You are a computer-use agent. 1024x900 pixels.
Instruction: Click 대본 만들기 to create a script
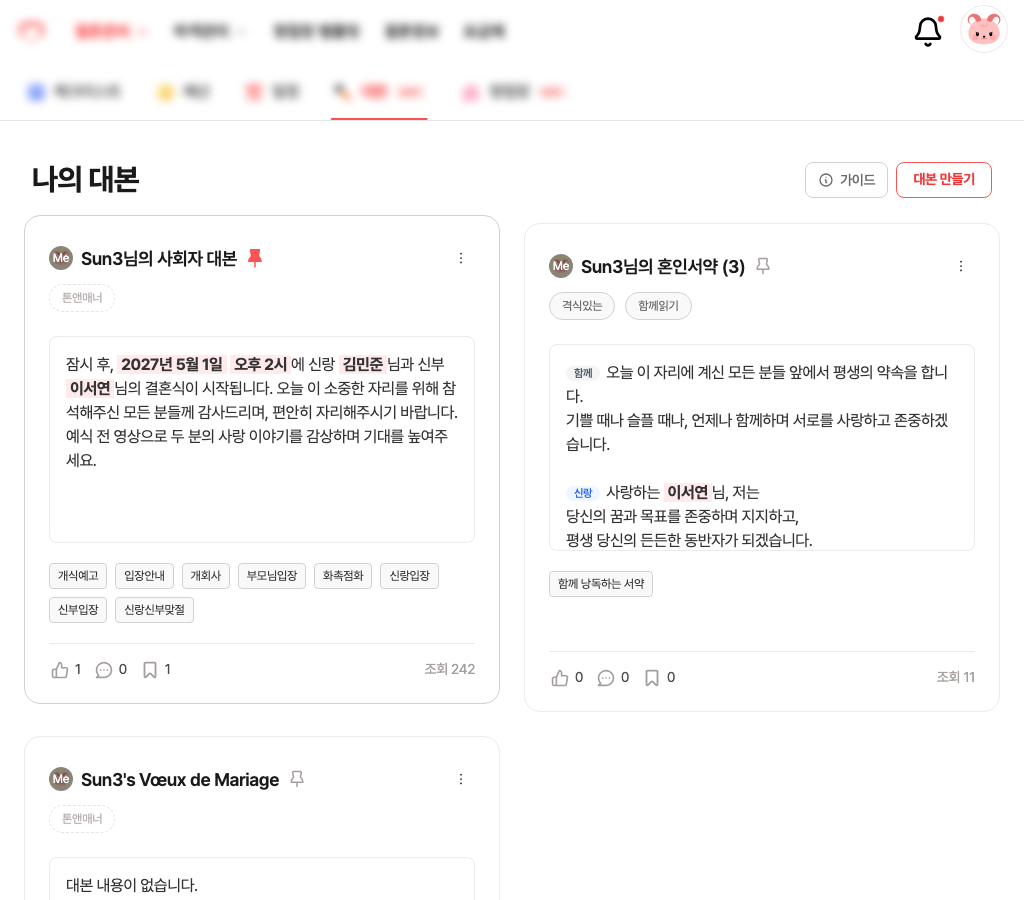coord(944,180)
